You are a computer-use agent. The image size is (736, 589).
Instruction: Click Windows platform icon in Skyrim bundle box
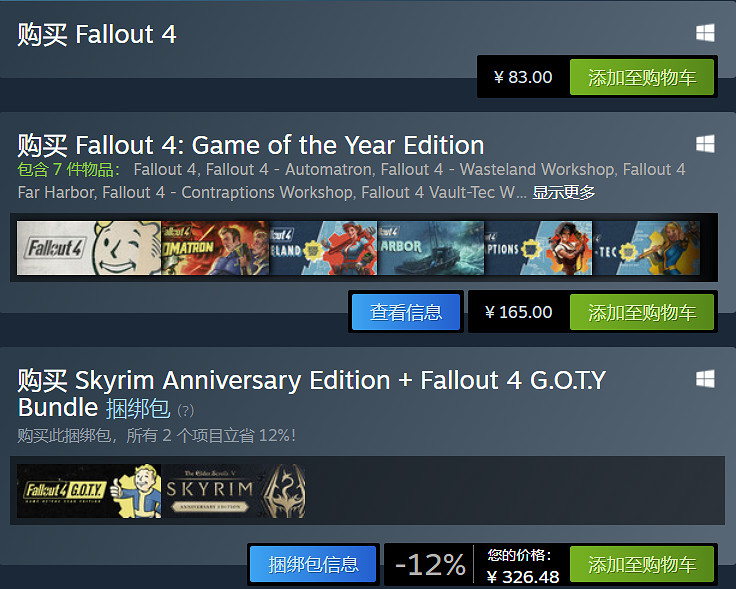click(x=705, y=378)
